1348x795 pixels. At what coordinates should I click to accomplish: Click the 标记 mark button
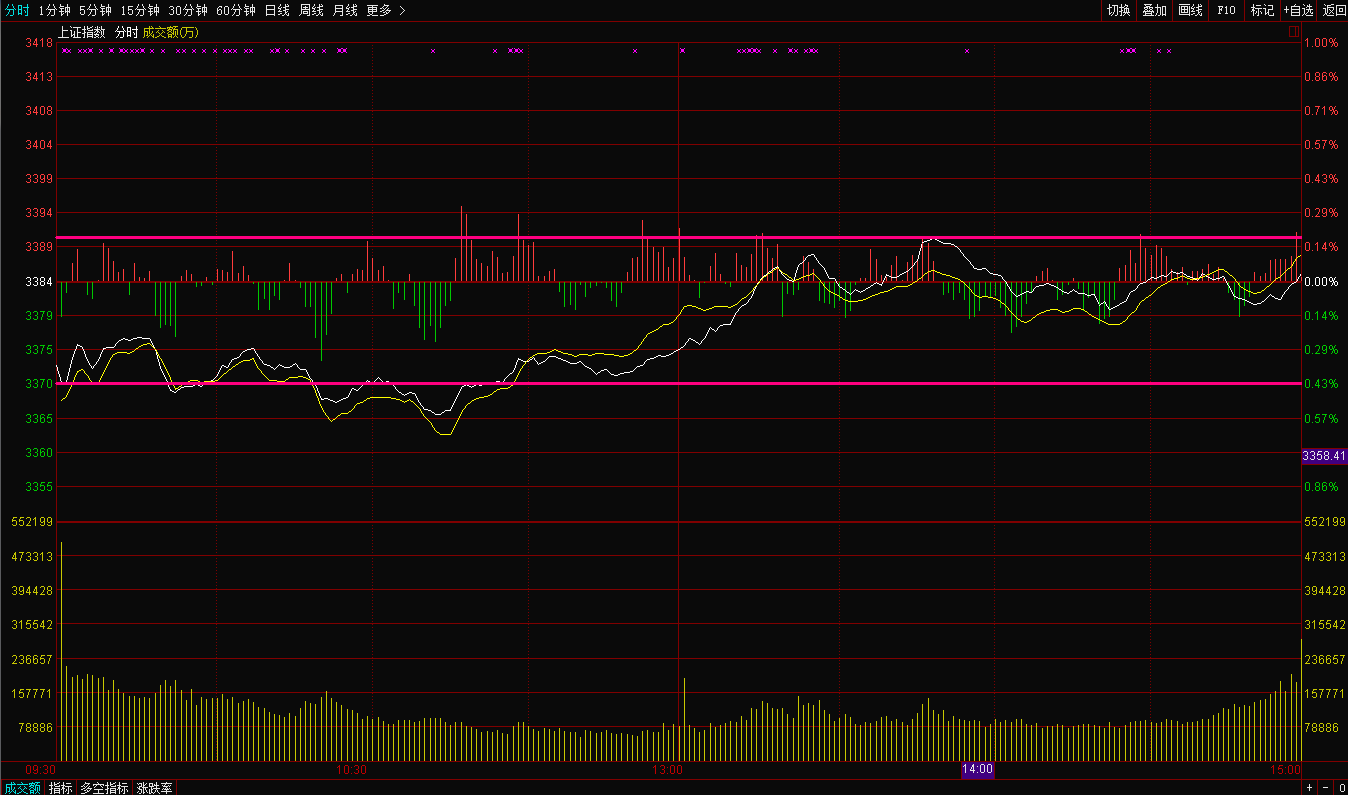pos(1262,10)
